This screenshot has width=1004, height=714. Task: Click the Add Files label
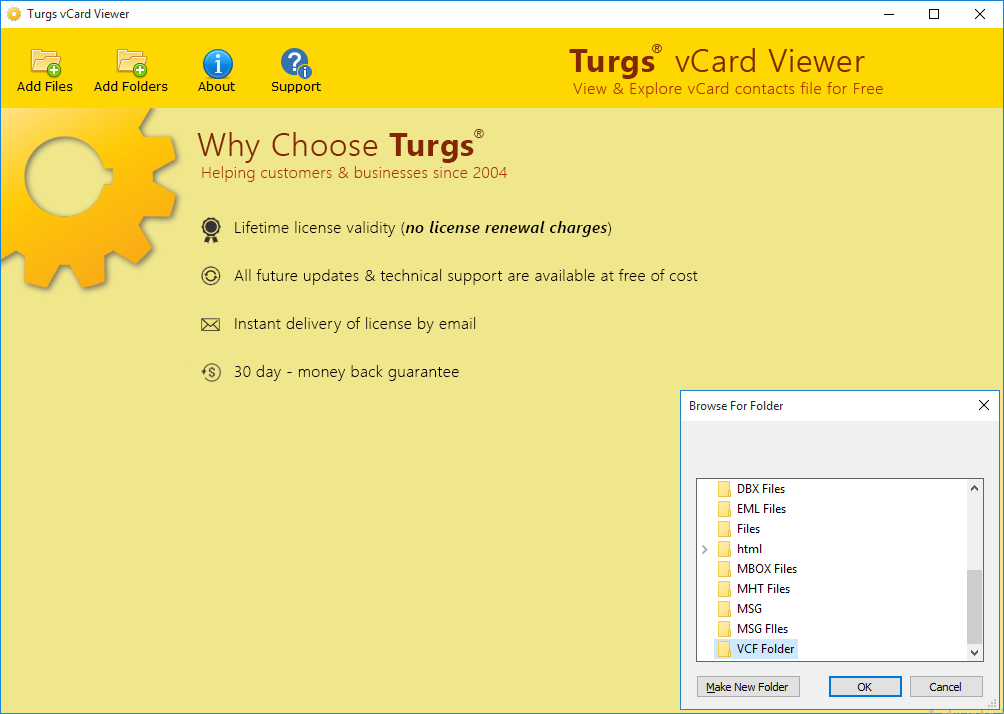point(45,86)
